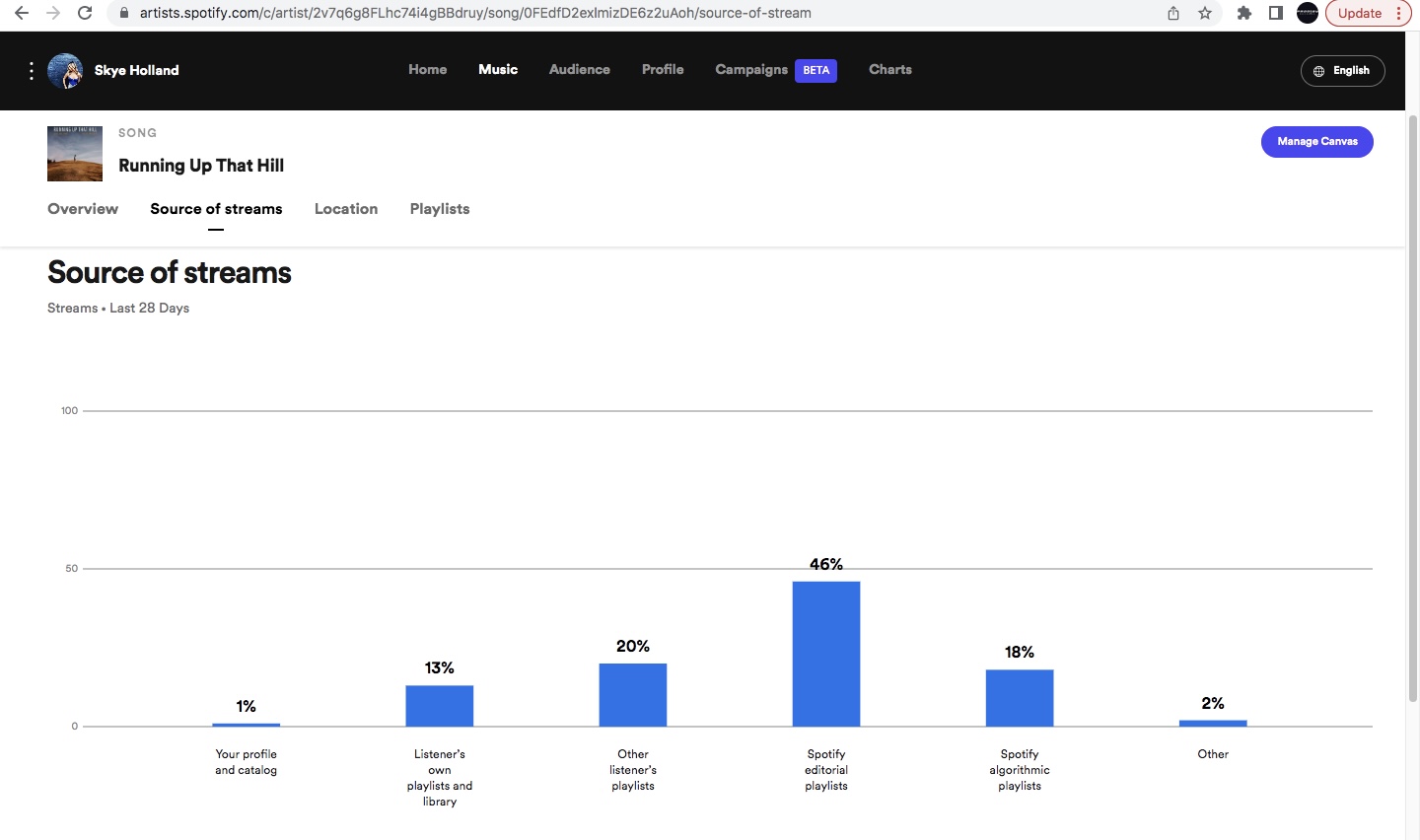Click the Chrome Update menu button
The image size is (1420, 840).
[x=1369, y=13]
